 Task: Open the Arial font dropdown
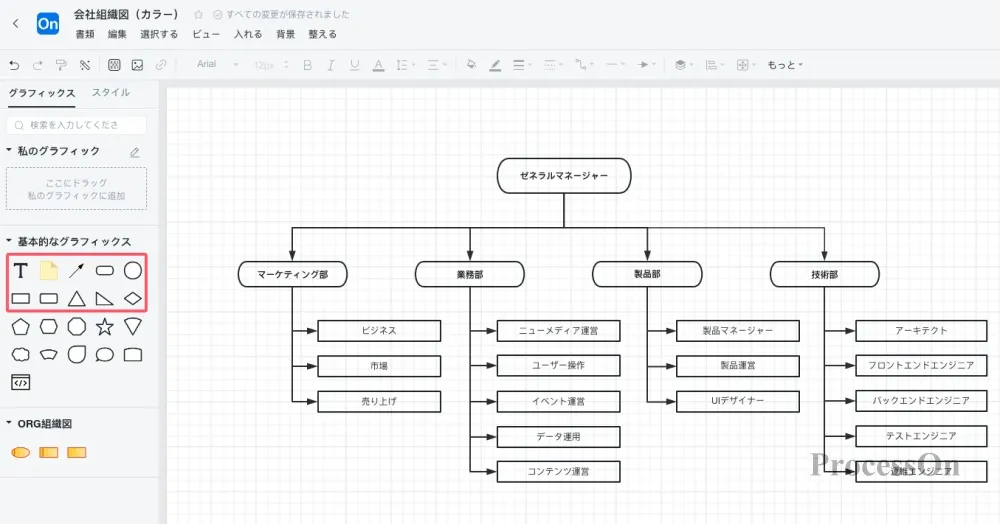(x=217, y=64)
